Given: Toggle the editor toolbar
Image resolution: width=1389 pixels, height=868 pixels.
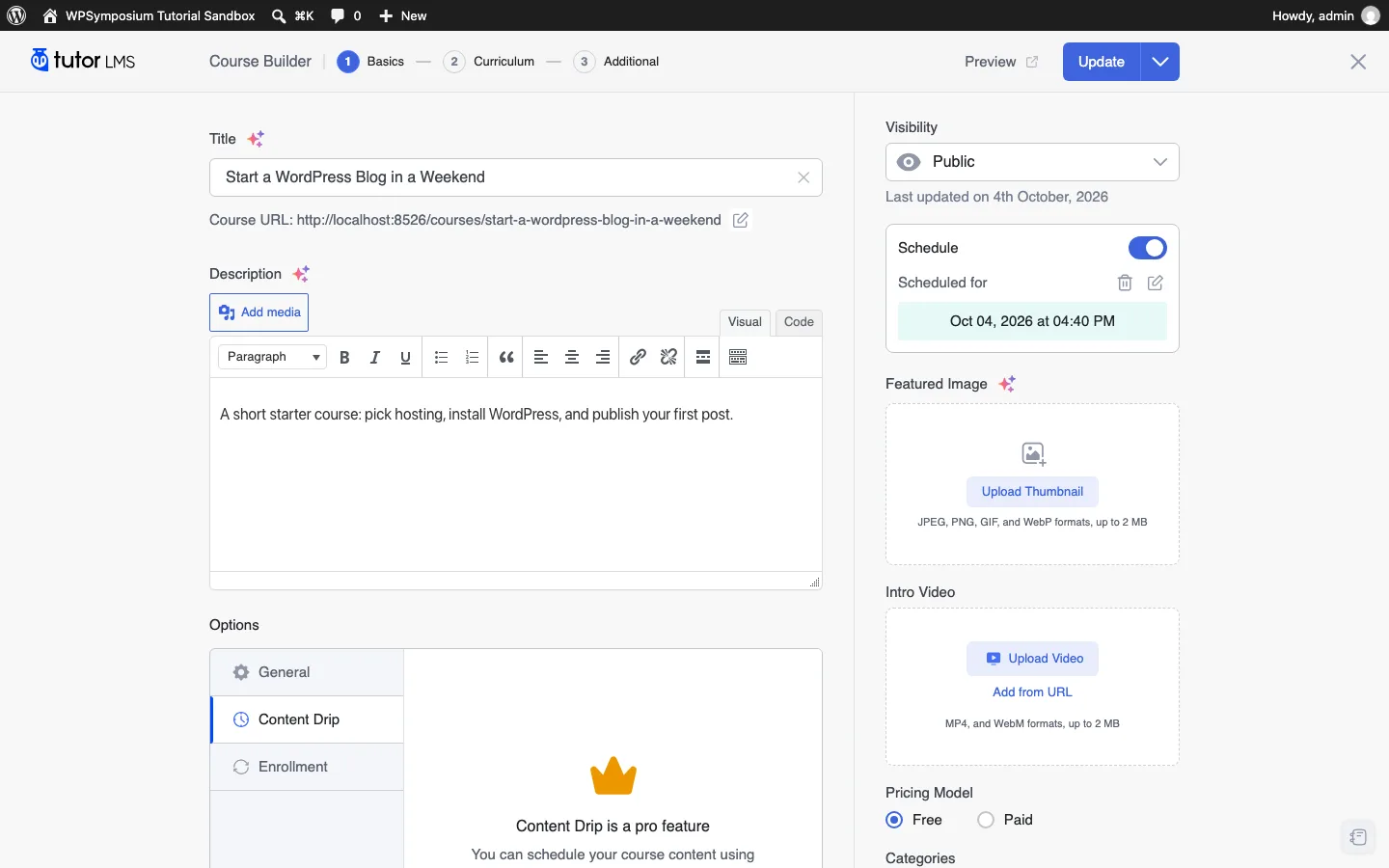Looking at the screenshot, I should [x=739, y=358].
